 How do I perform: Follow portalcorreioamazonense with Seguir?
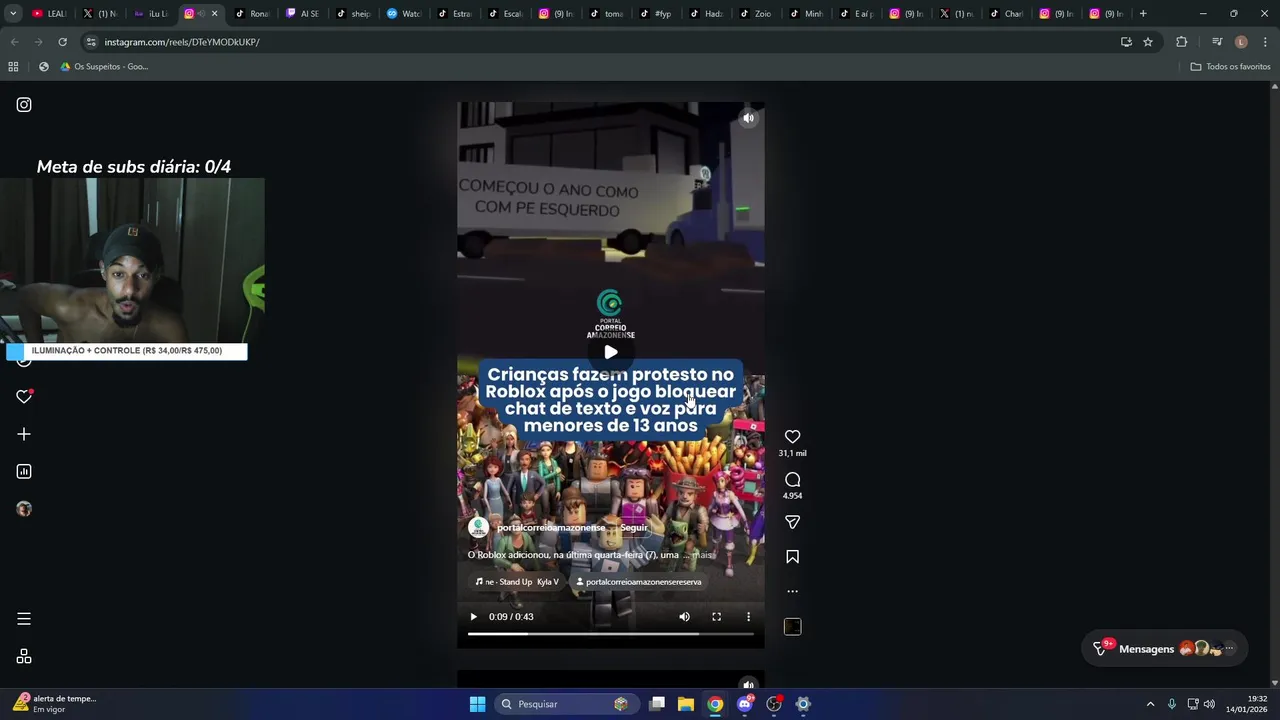point(634,527)
